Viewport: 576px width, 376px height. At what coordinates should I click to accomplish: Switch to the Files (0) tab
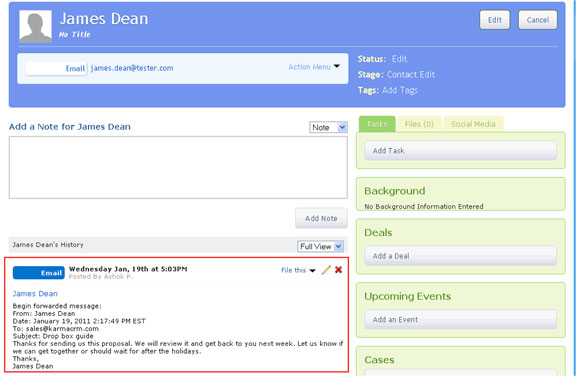(x=419, y=124)
